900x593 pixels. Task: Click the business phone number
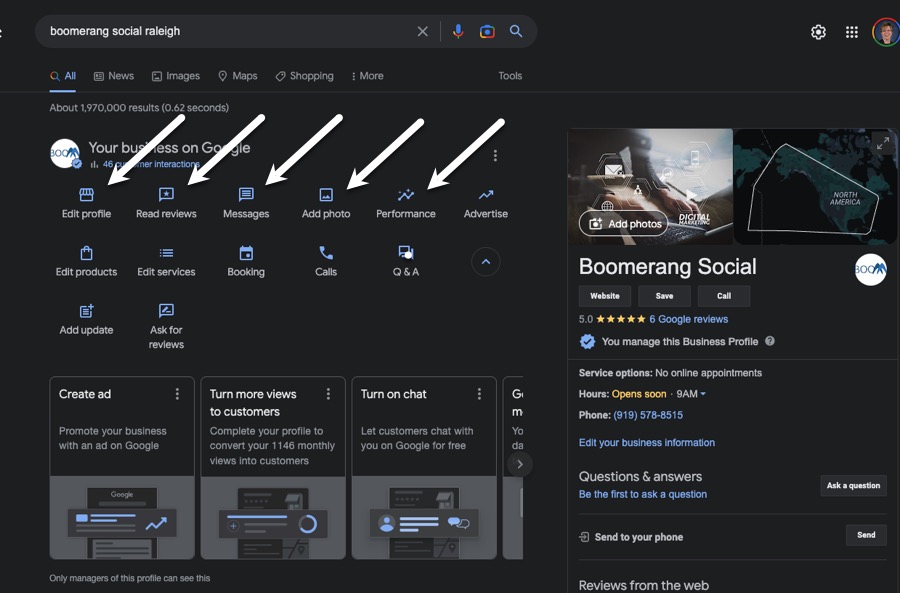click(x=648, y=415)
